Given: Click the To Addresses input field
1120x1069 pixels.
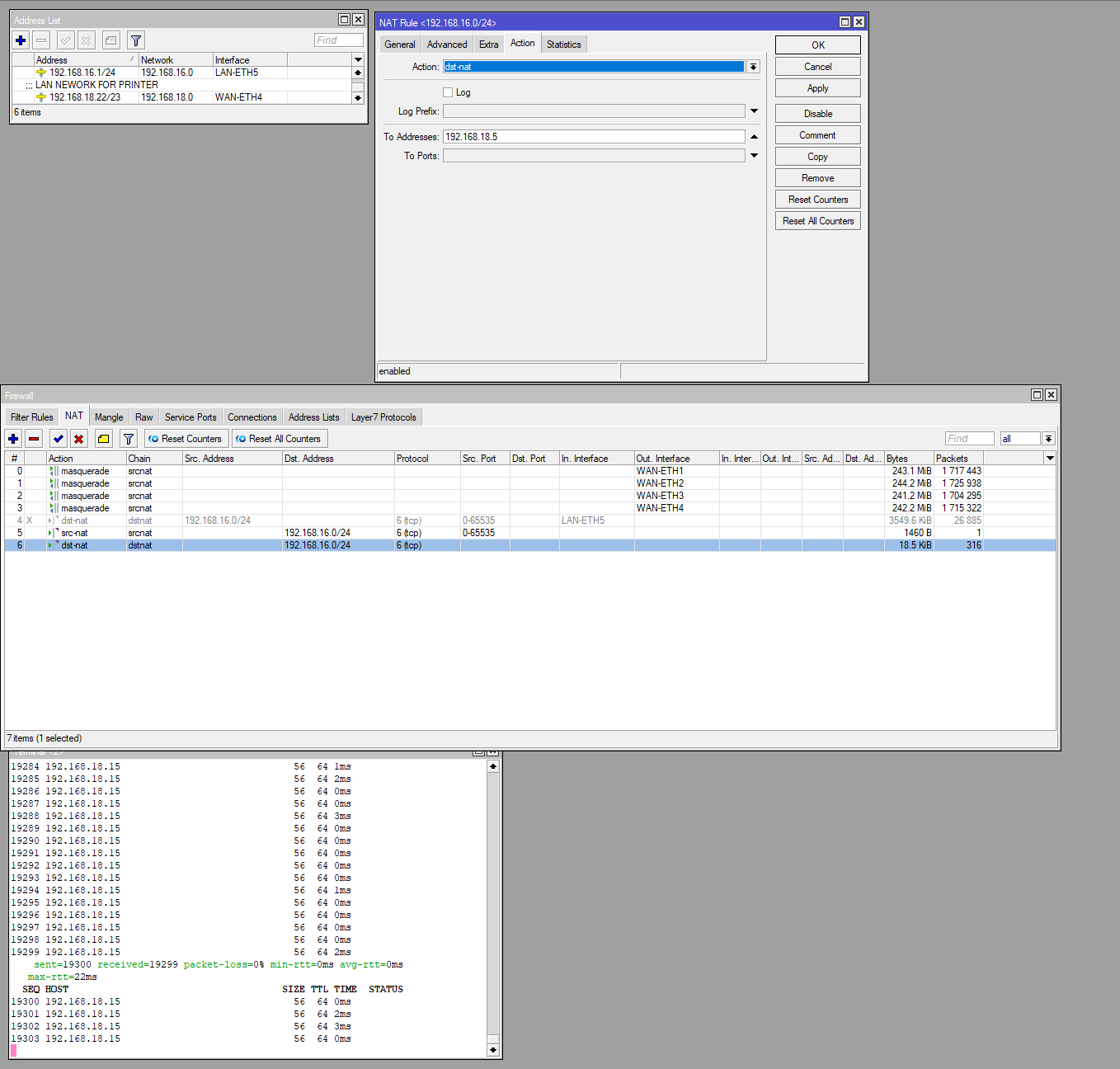Looking at the screenshot, I should [594, 137].
